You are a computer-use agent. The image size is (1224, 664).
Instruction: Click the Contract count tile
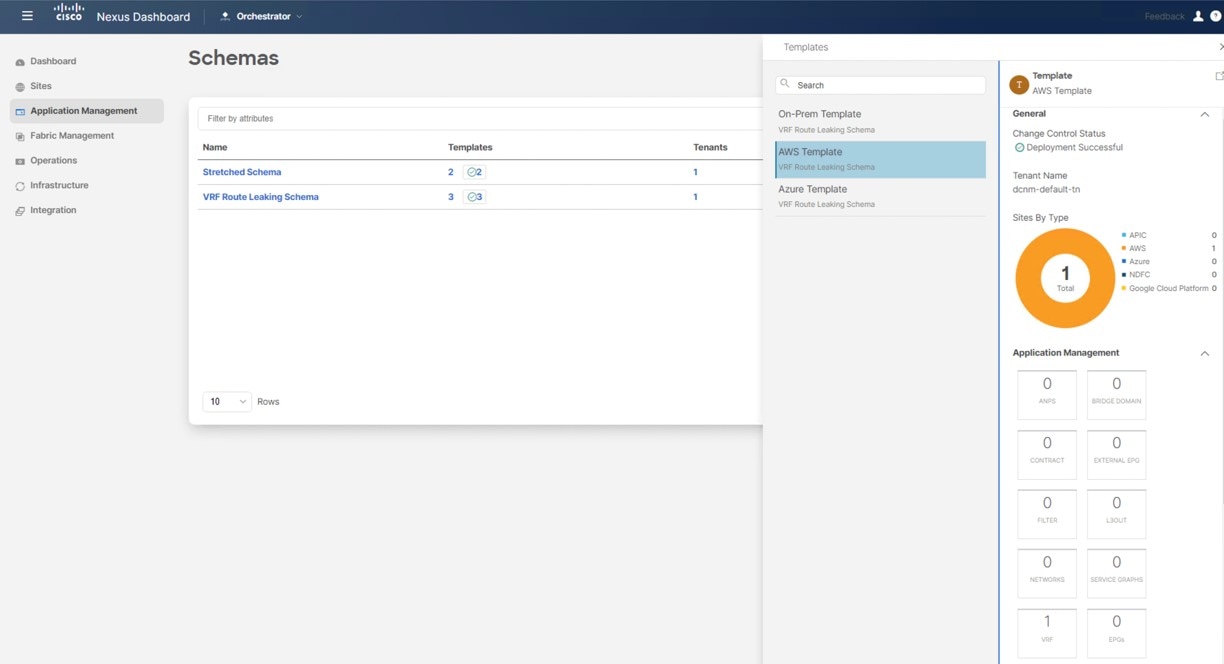(1047, 454)
